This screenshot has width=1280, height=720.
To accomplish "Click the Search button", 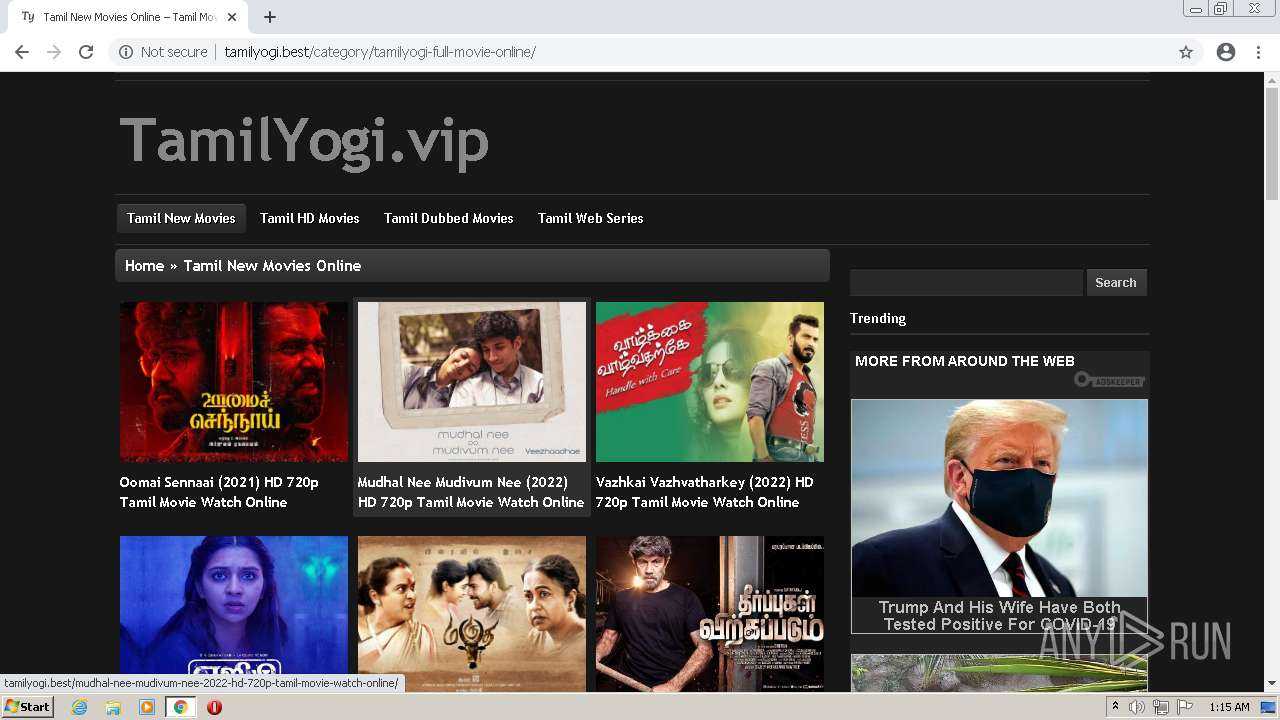I will pos(1116,283).
